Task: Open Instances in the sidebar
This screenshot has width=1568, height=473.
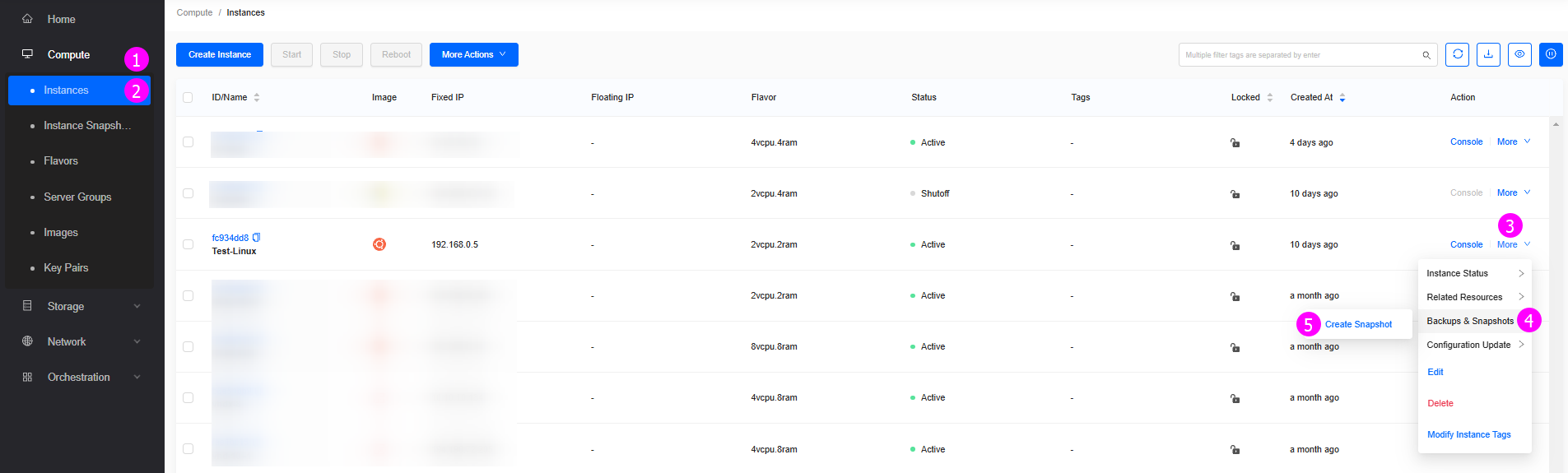Action: [79, 90]
